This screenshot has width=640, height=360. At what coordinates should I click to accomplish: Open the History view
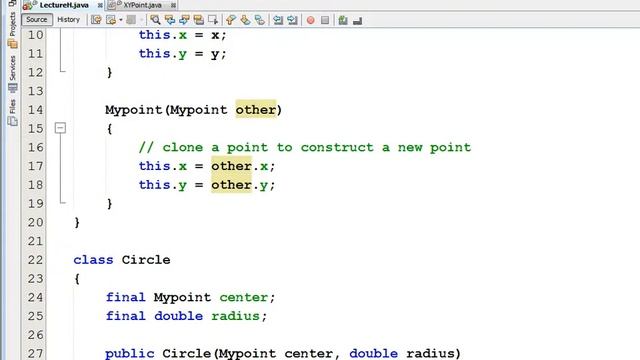68,20
